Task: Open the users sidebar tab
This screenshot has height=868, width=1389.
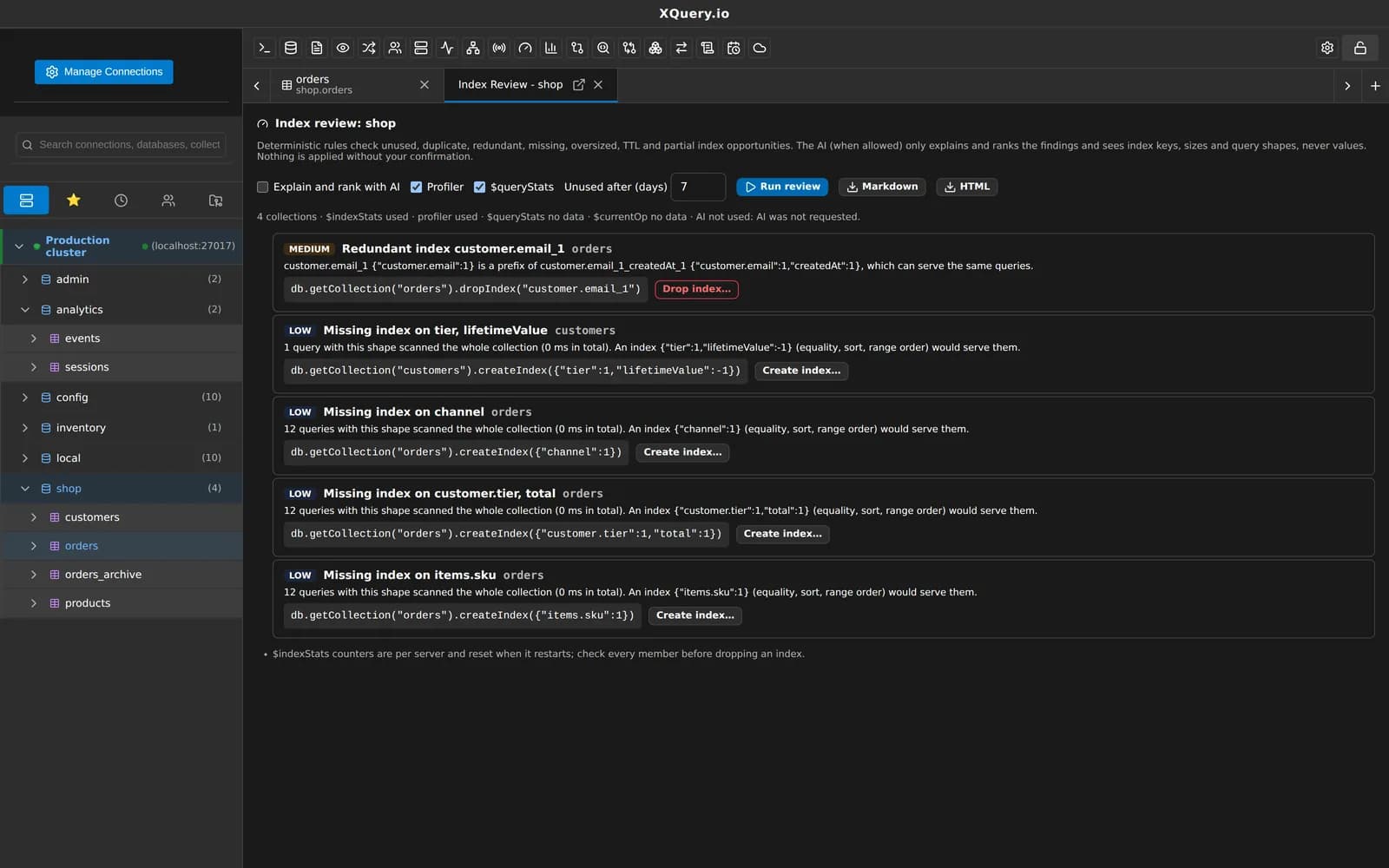Action: pos(168,201)
